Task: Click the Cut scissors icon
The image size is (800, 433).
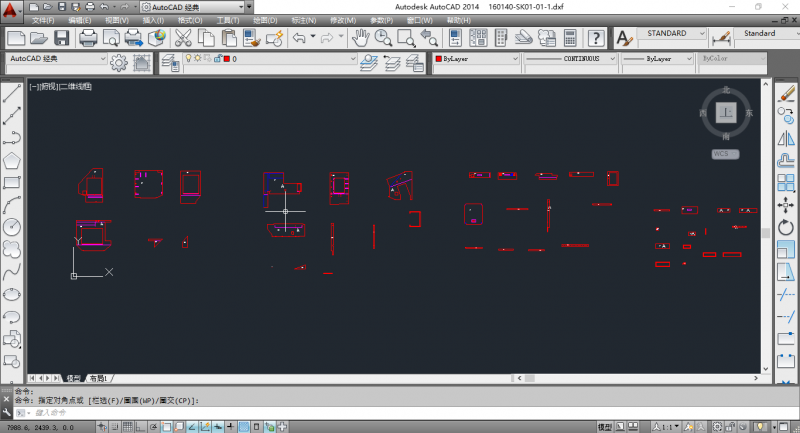Action: click(x=182, y=38)
